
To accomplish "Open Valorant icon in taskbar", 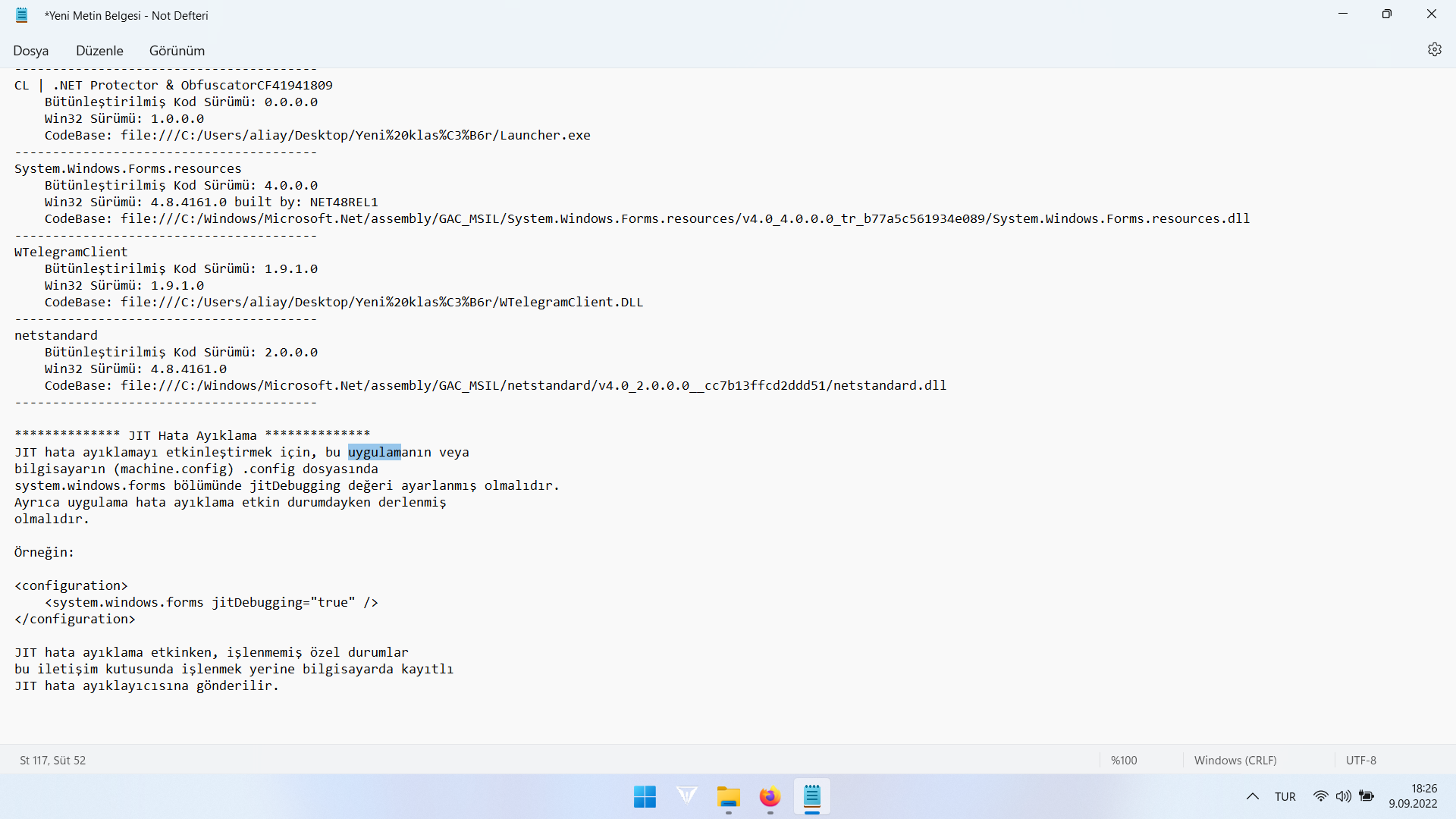I will pos(687,795).
